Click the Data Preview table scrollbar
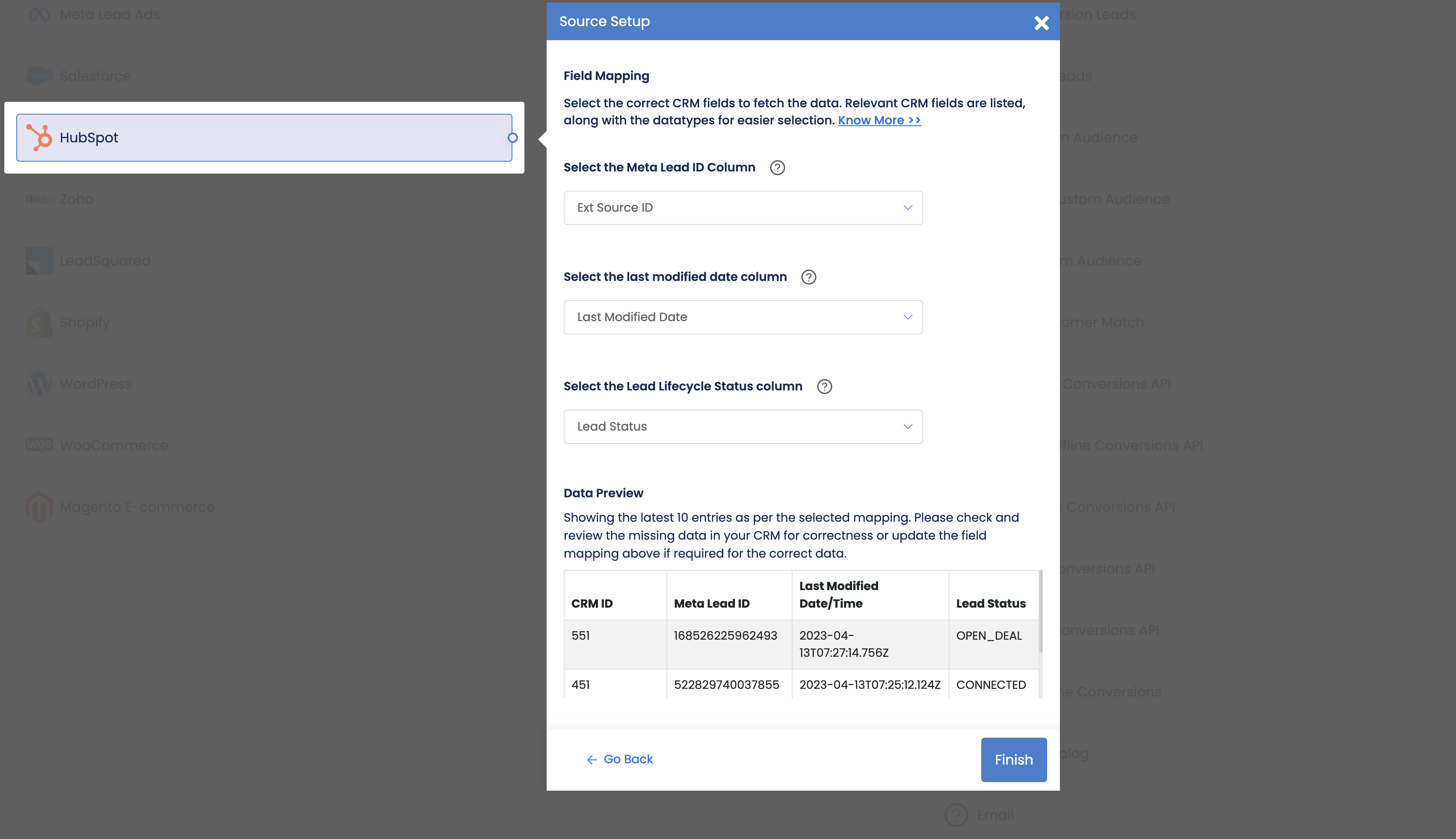Screen dimensions: 1456x839 1040,612
